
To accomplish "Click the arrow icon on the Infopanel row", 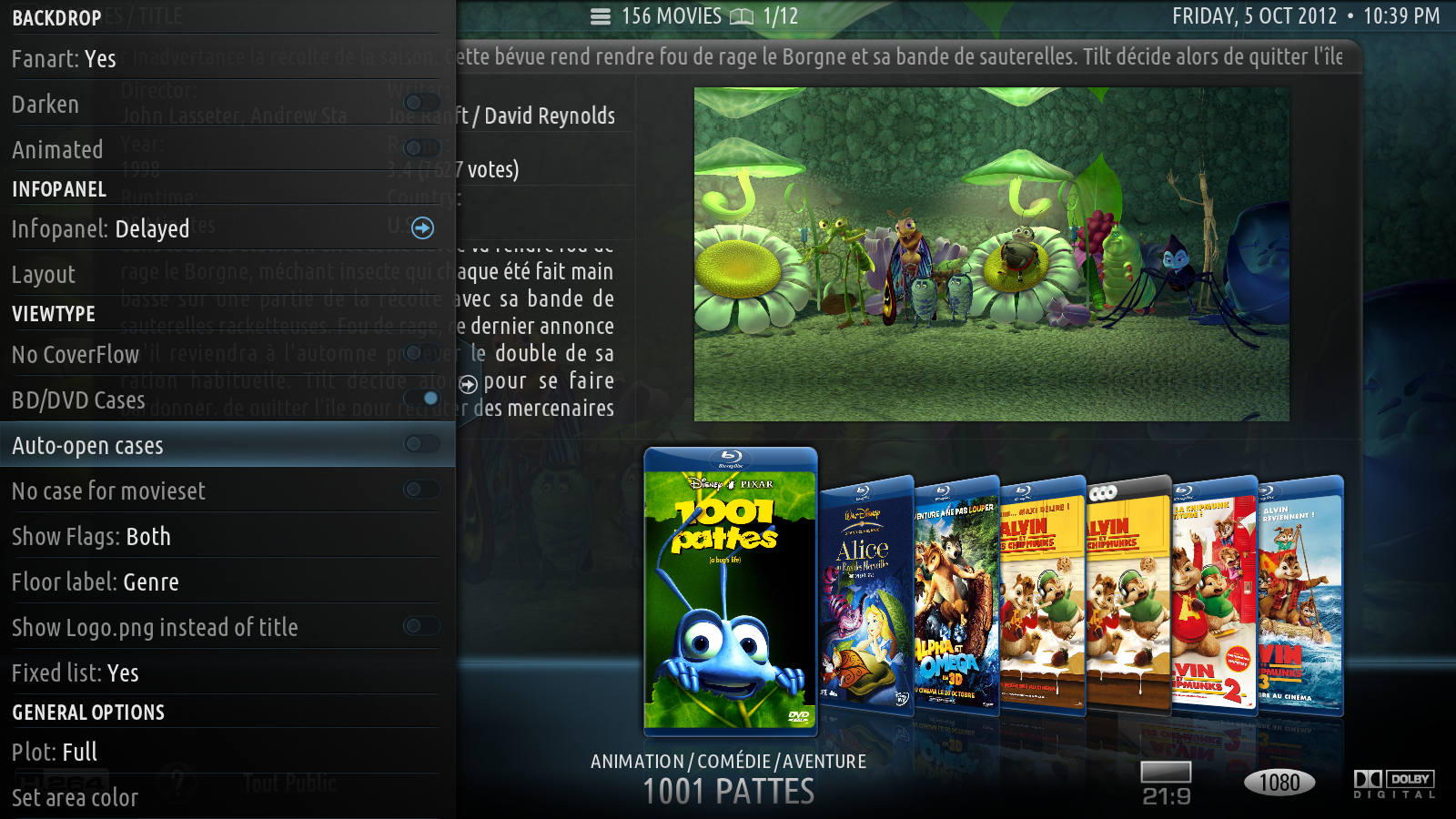I will [422, 227].
